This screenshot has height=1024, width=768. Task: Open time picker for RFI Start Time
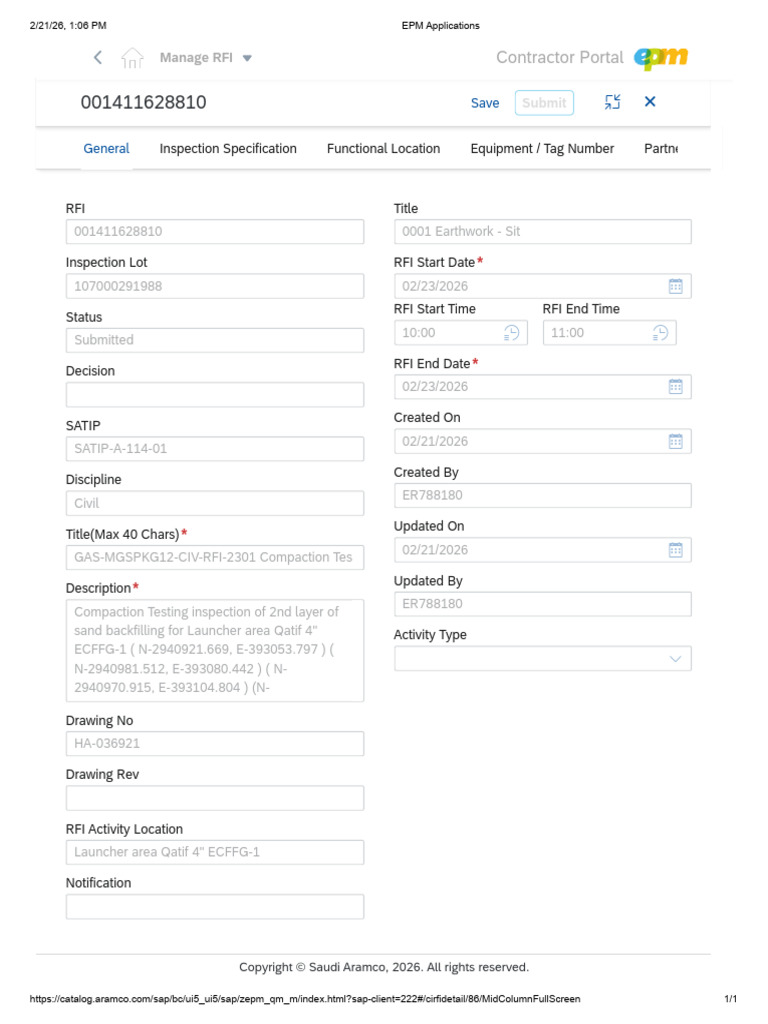511,333
